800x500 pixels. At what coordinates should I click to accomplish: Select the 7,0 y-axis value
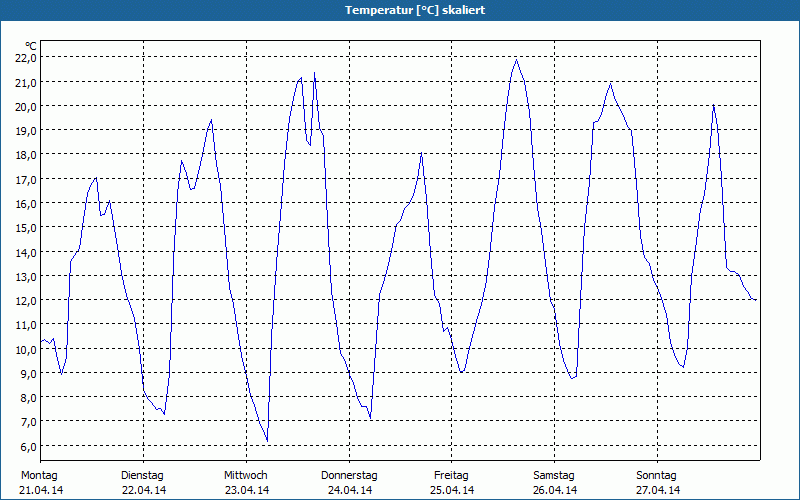pyautogui.click(x=28, y=422)
